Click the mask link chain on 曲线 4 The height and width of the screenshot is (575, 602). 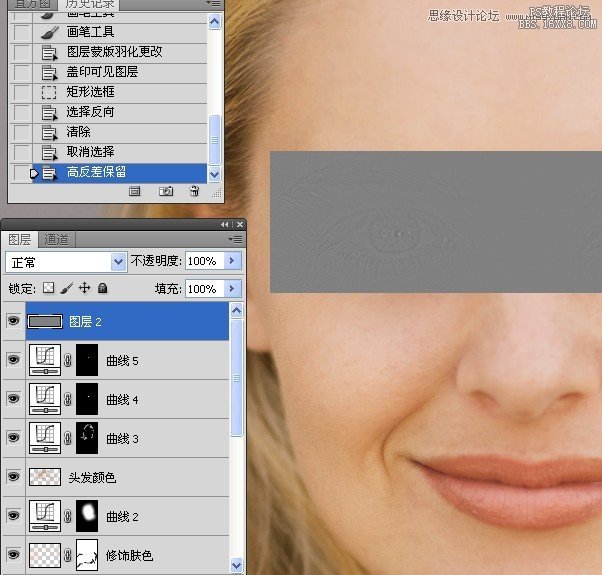pos(68,399)
